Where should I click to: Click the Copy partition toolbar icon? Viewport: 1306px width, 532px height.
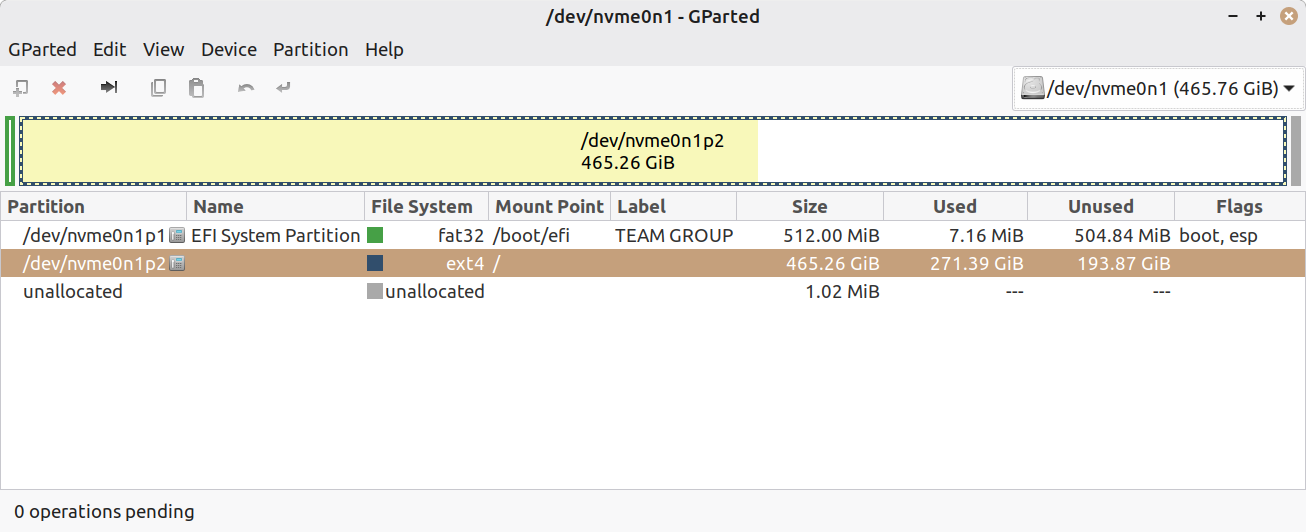(158, 88)
